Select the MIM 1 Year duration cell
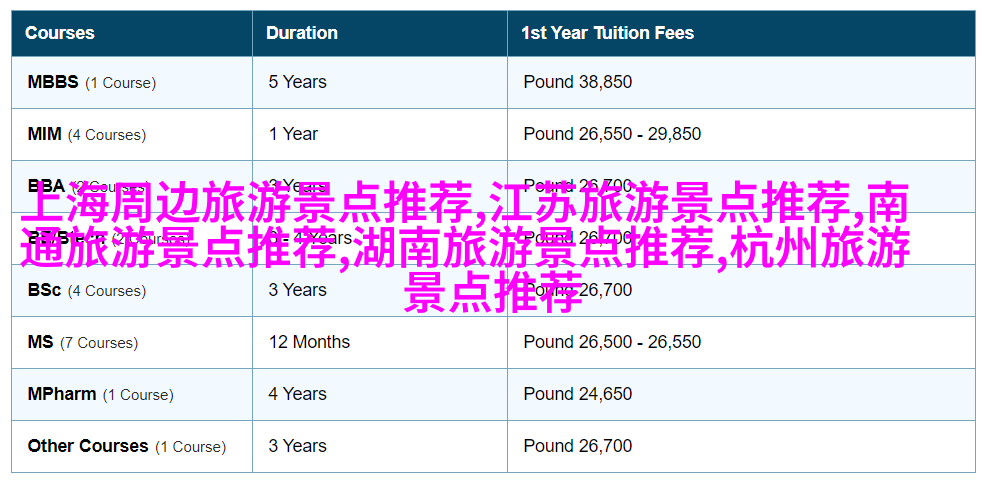The image size is (984, 483). tap(380, 134)
